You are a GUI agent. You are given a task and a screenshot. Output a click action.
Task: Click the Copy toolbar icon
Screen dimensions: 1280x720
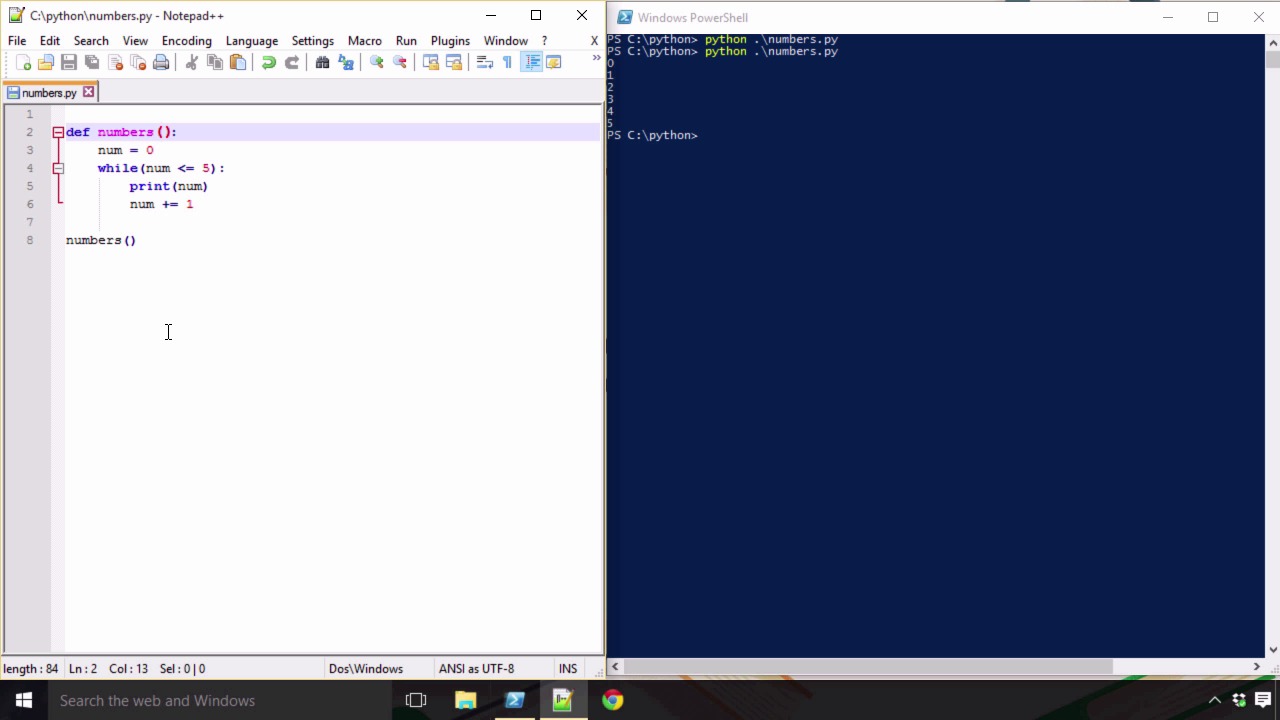pos(215,62)
